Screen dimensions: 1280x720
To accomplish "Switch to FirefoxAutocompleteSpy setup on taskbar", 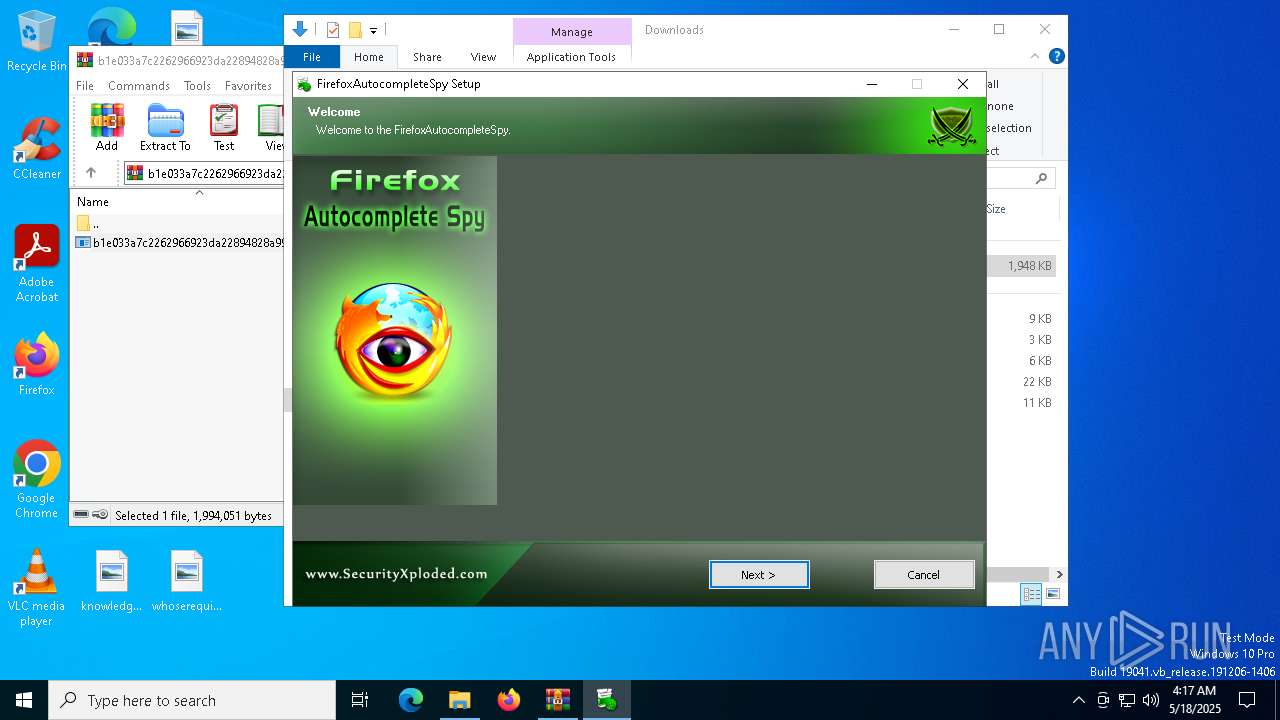I will point(607,700).
